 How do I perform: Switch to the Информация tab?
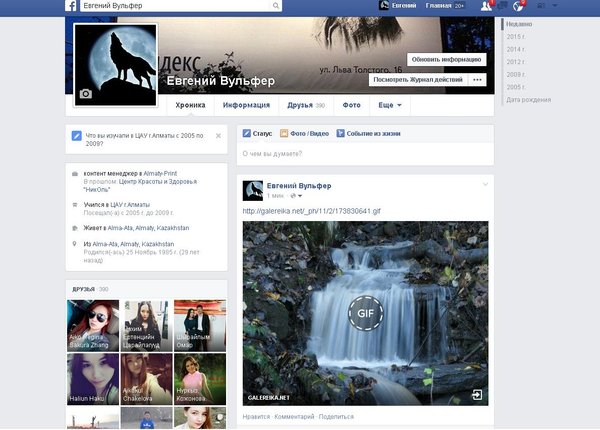click(246, 104)
